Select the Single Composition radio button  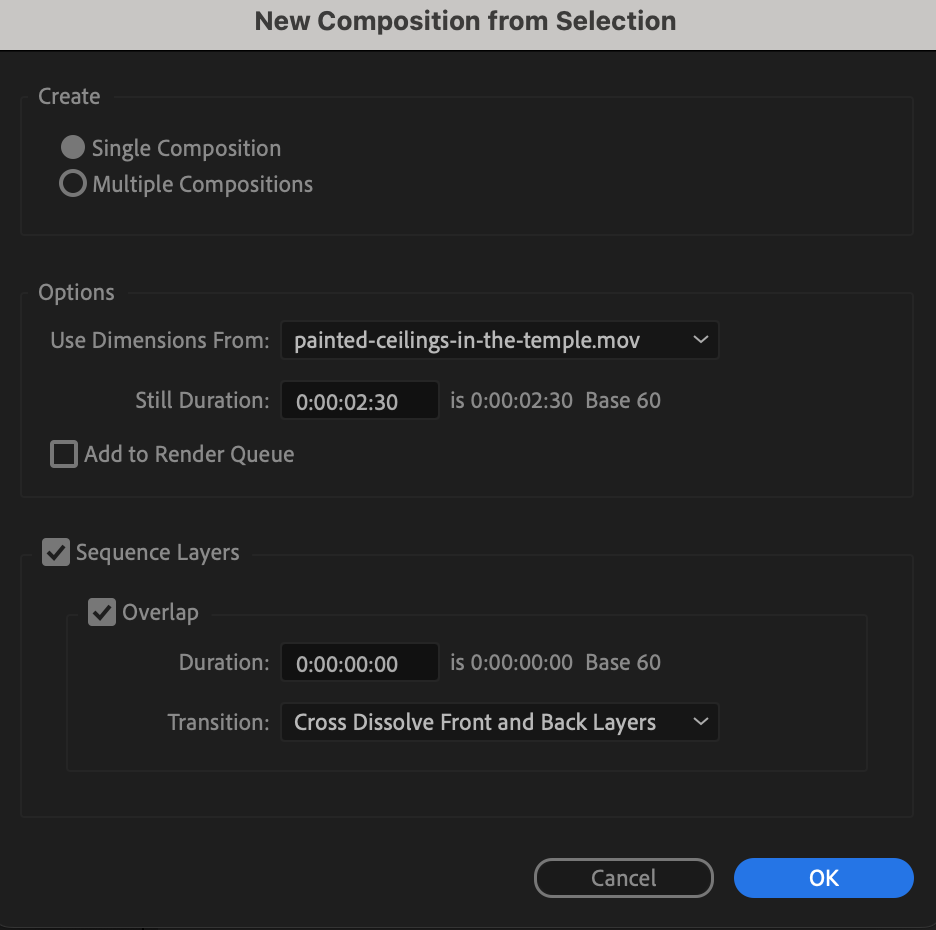click(x=73, y=148)
